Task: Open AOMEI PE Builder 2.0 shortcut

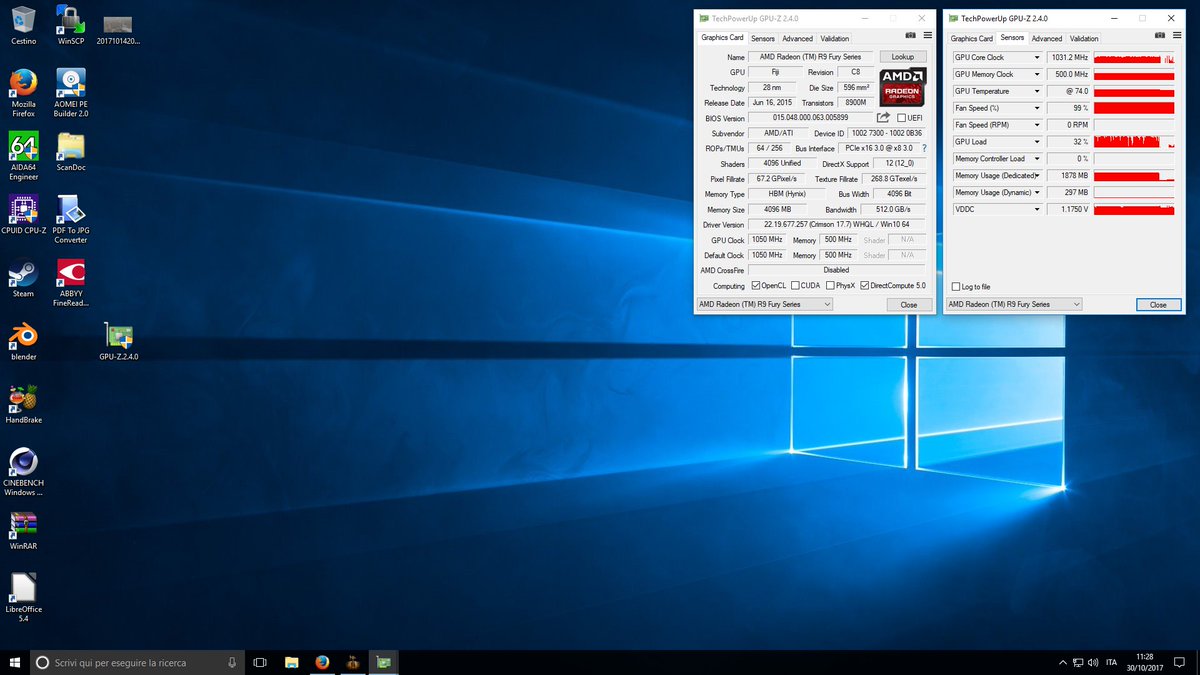Action: pos(70,93)
